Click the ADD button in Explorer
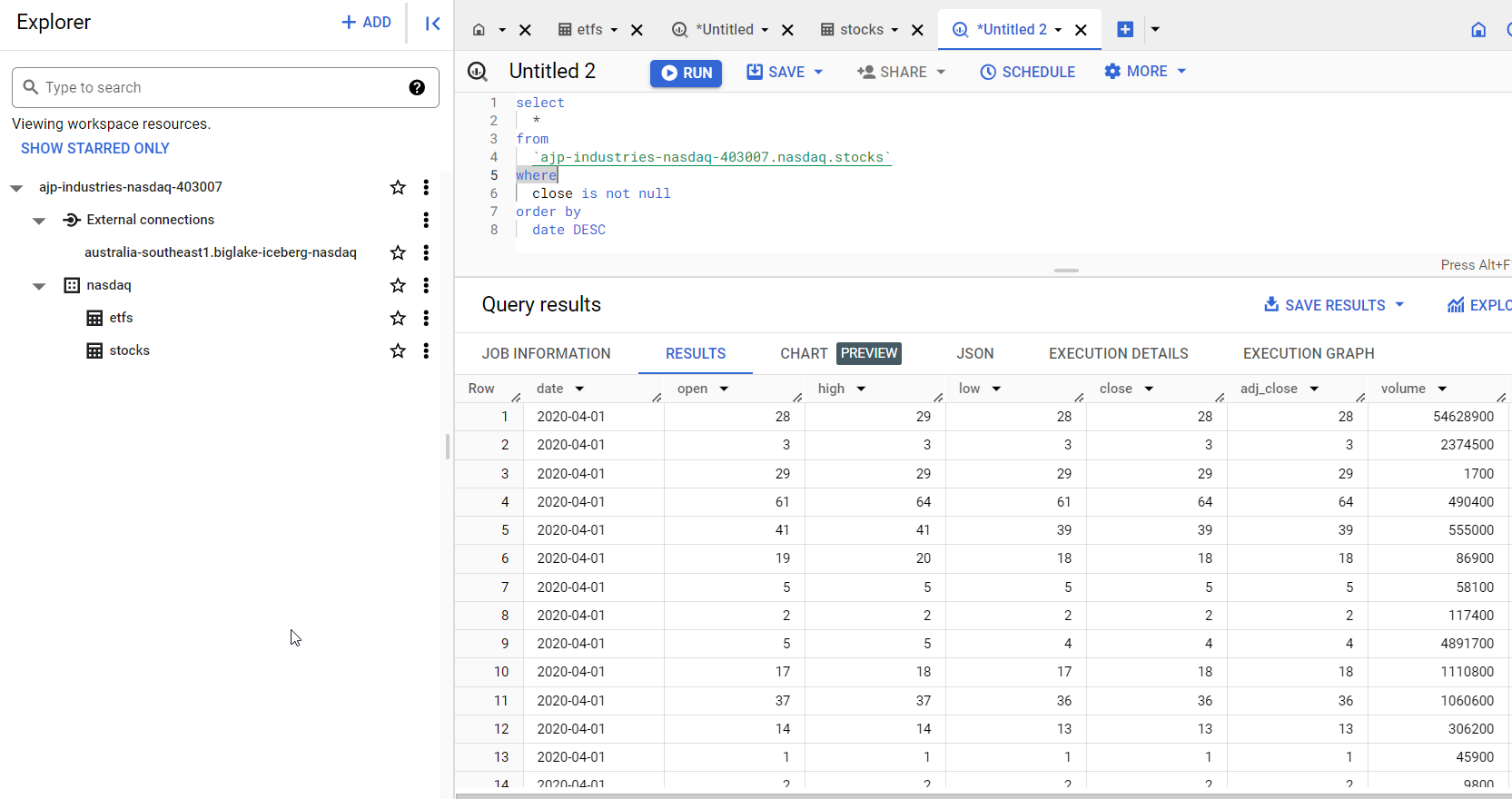This screenshot has height=799, width=1512. click(x=366, y=23)
